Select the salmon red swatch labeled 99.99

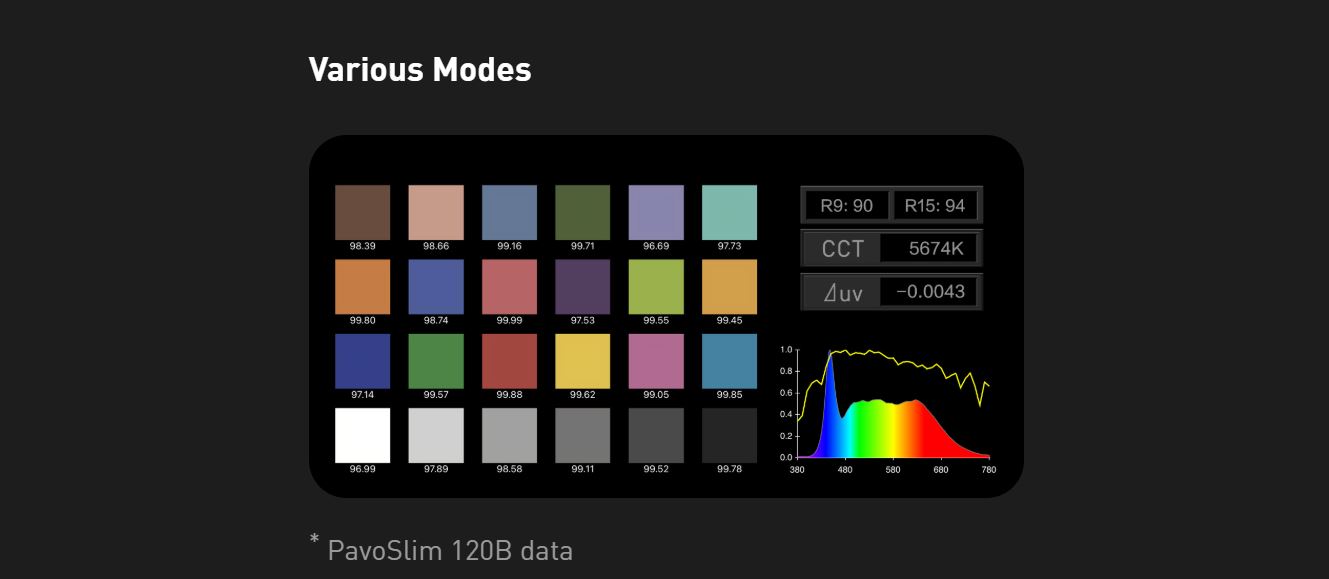[509, 287]
